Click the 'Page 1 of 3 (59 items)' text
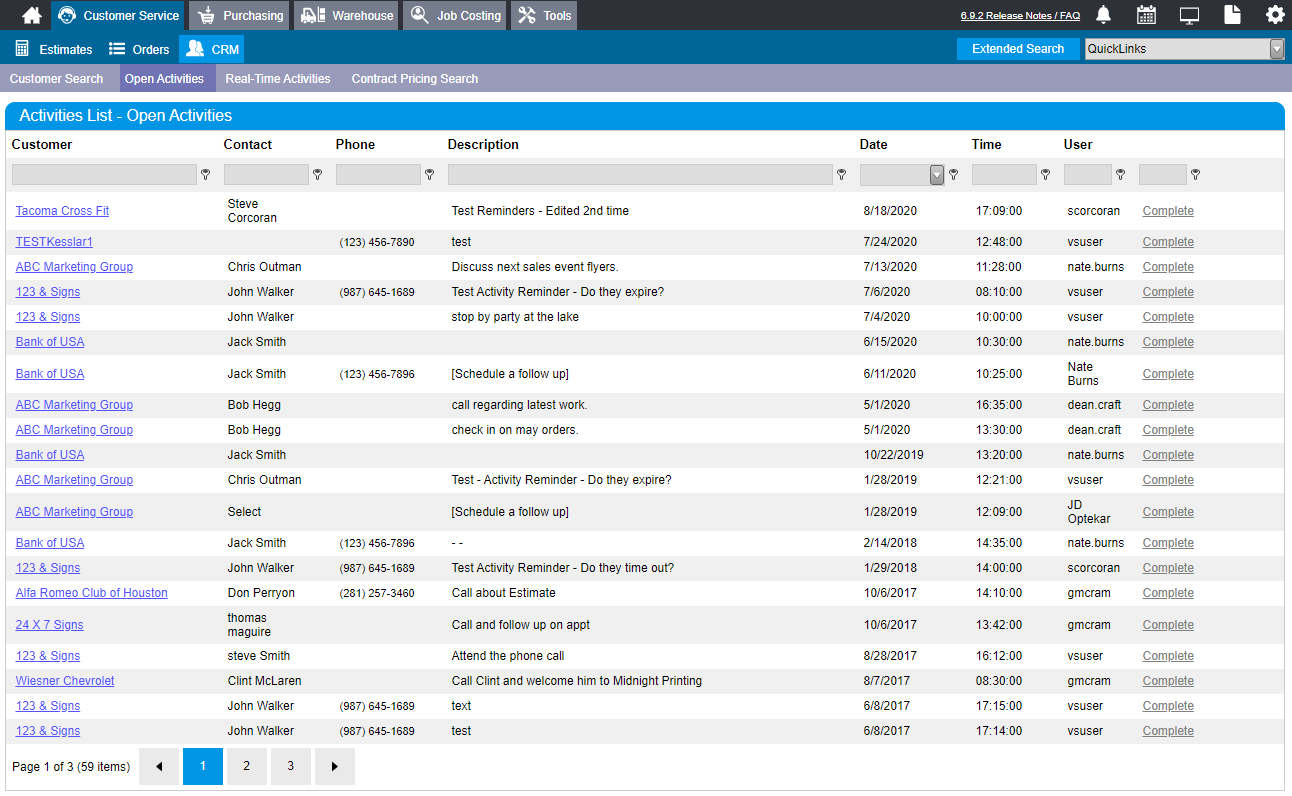This screenshot has width=1292, height=796. point(71,767)
